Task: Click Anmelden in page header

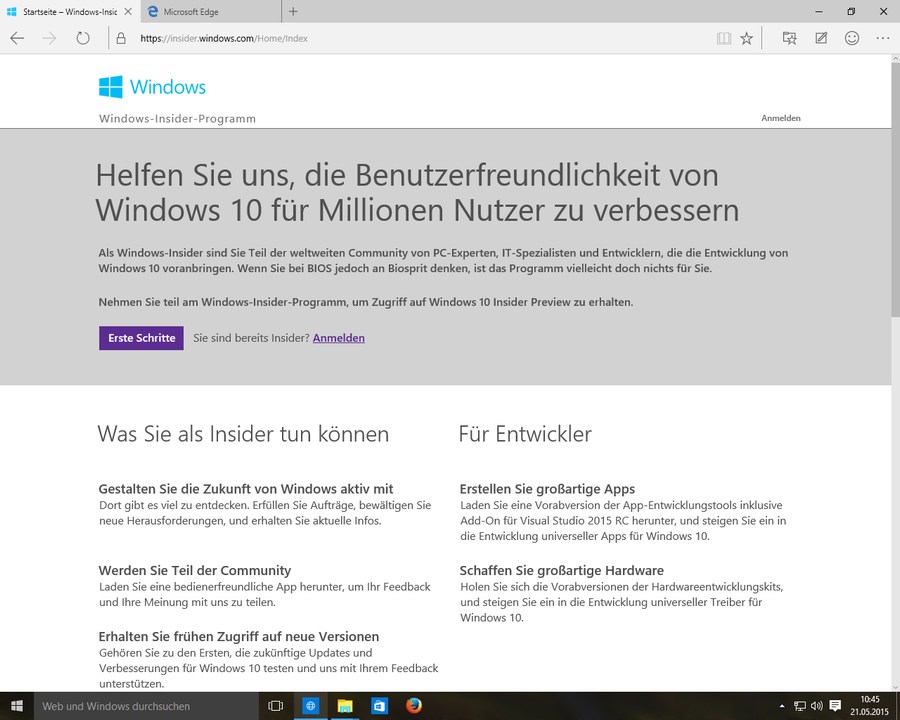Action: tap(781, 118)
